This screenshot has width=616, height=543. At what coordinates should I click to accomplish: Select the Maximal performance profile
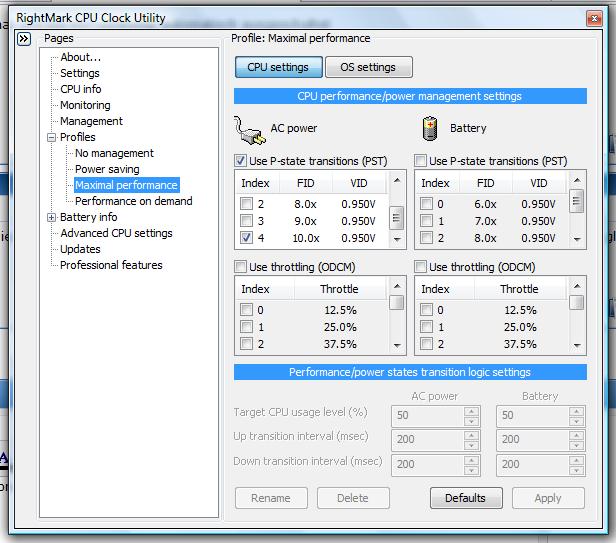coord(126,185)
